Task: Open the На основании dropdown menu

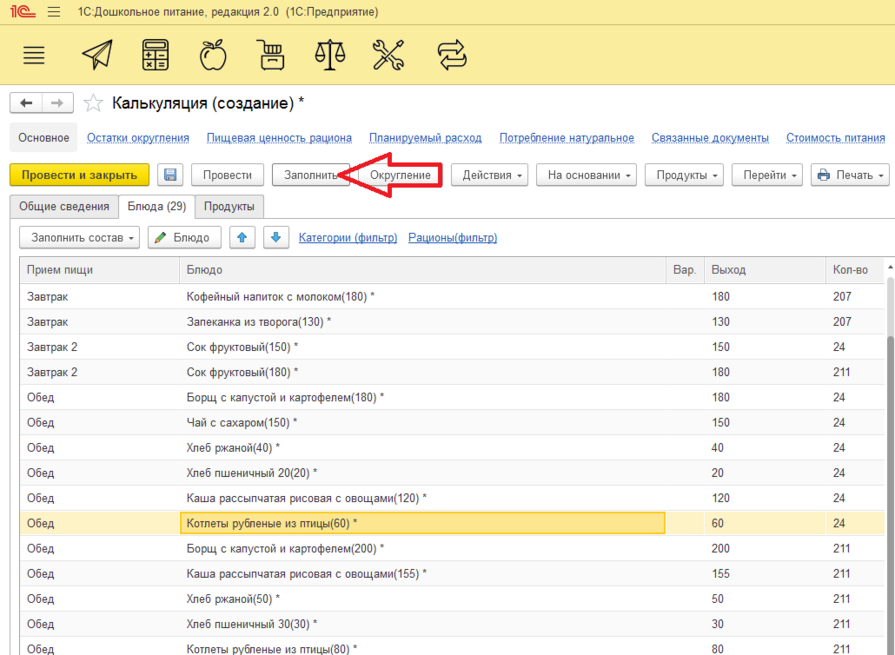Action: pos(586,175)
